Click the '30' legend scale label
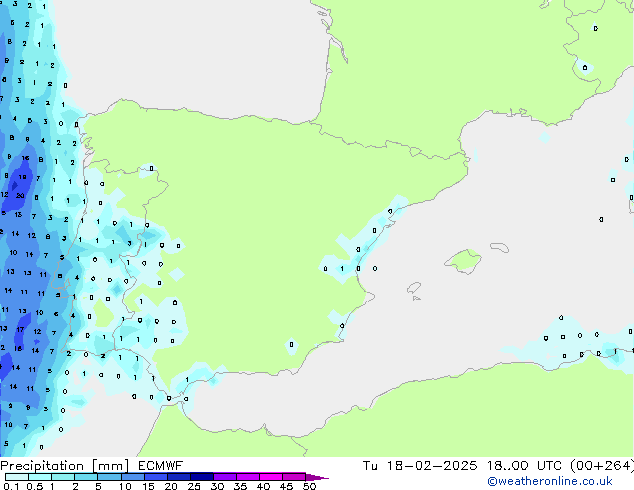This screenshot has width=634, height=490. click(x=217, y=486)
